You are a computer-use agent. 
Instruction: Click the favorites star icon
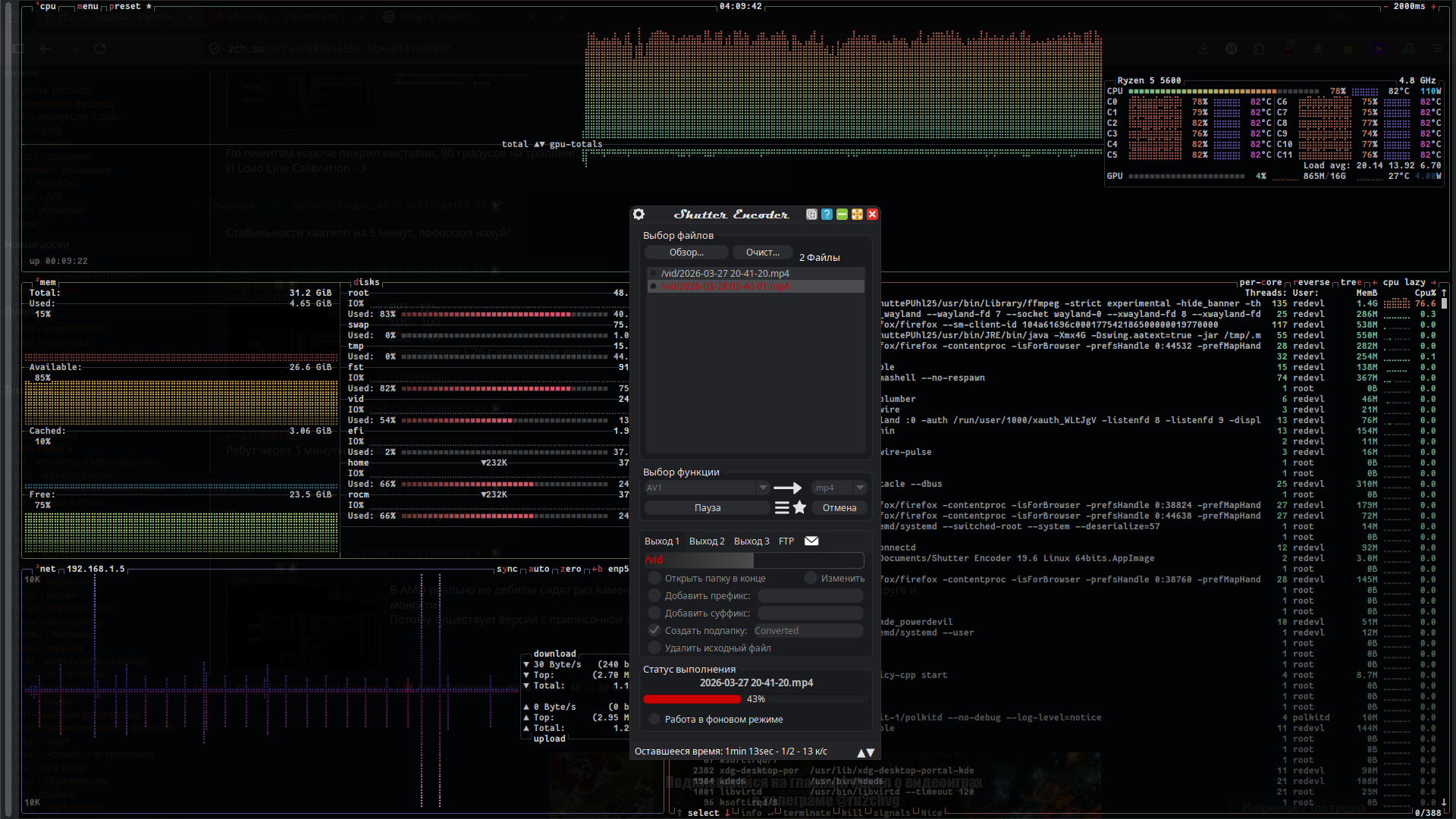799,508
